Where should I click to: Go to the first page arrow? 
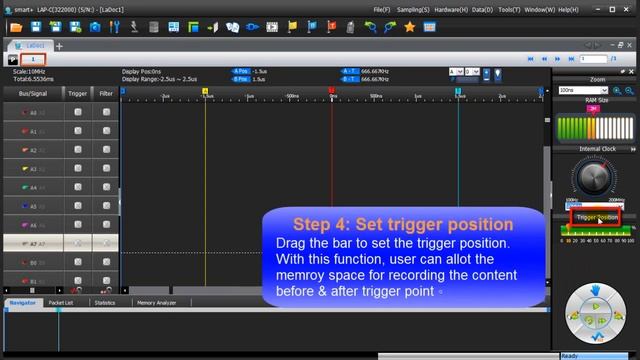[x=531, y=59]
